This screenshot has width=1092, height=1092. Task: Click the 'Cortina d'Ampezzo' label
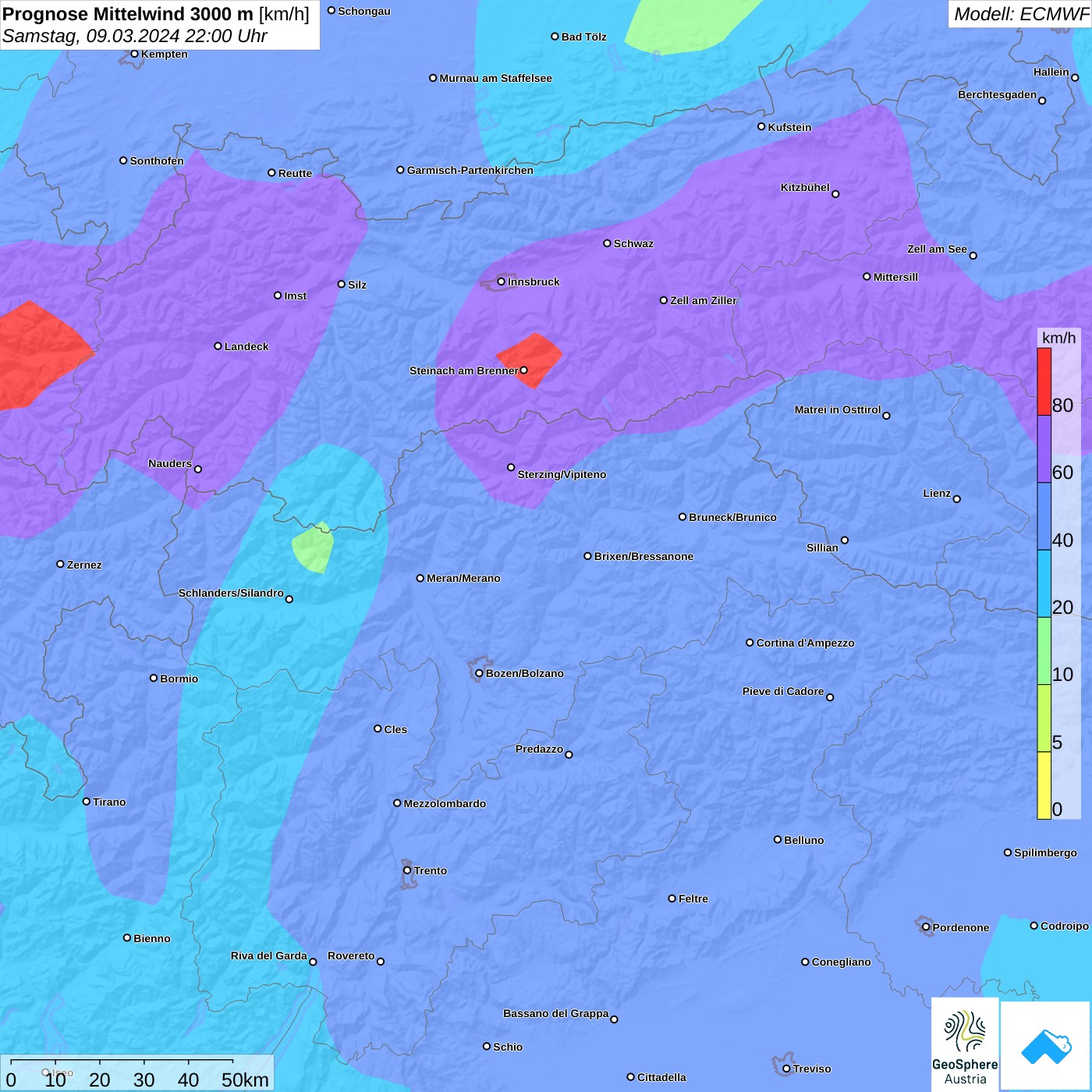(805, 643)
